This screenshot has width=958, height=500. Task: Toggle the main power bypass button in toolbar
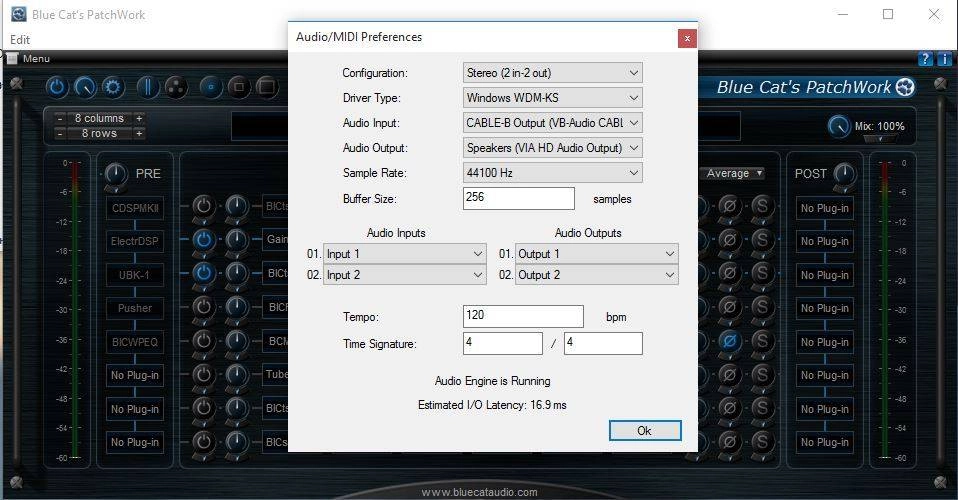tap(57, 87)
